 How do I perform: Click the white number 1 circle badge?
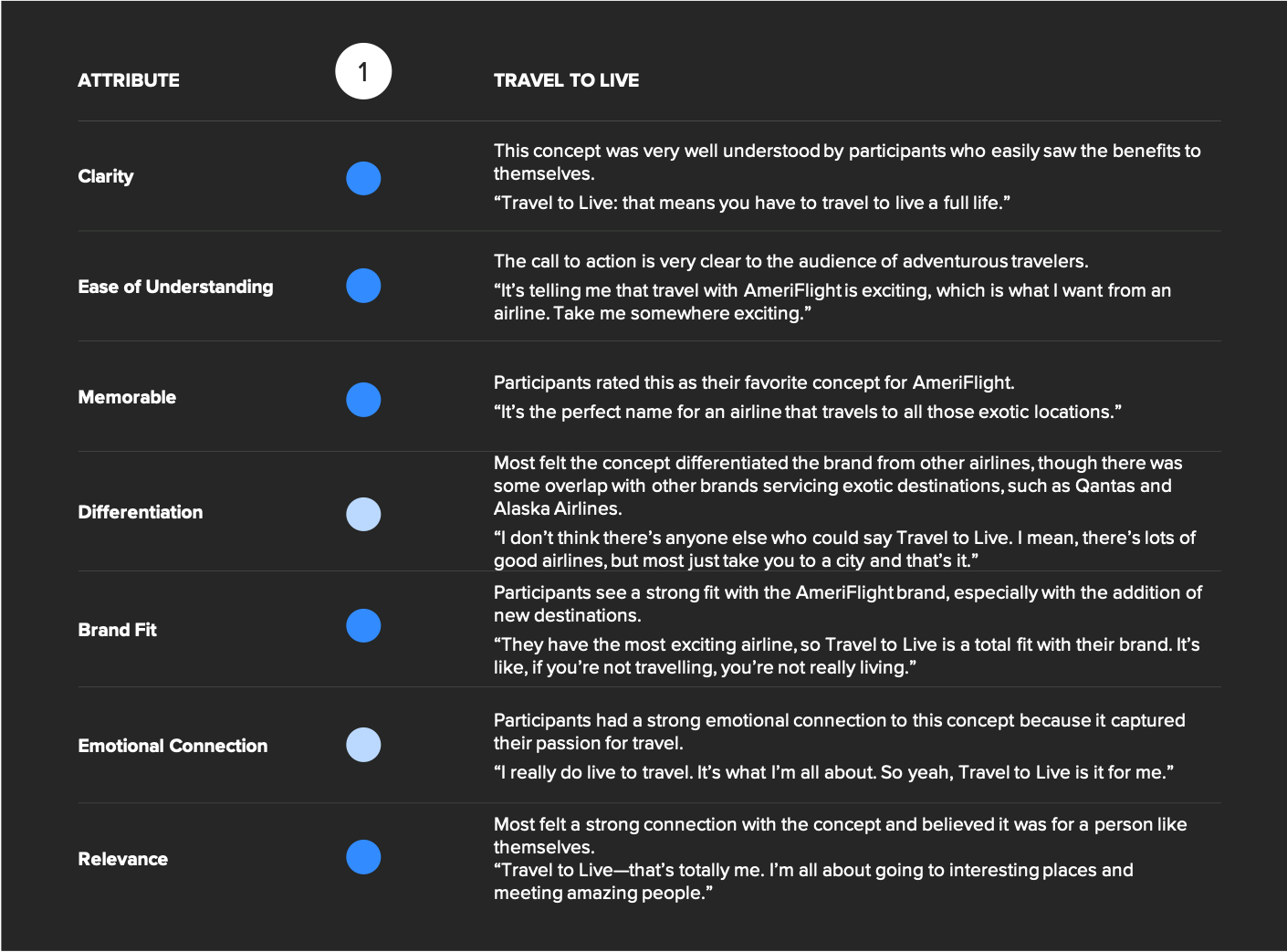click(x=363, y=71)
